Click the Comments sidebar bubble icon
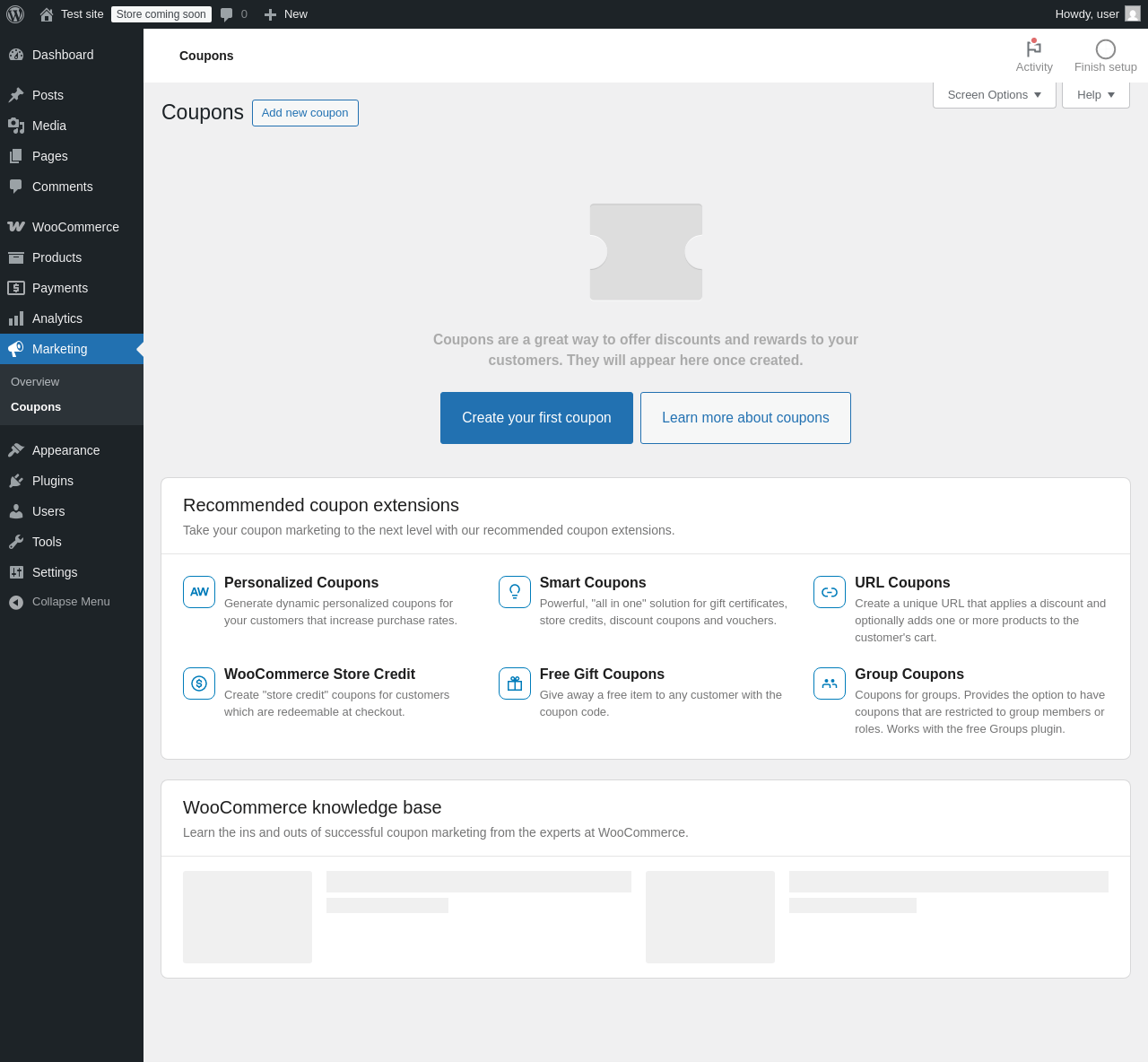The image size is (1148, 1062). pos(16,187)
